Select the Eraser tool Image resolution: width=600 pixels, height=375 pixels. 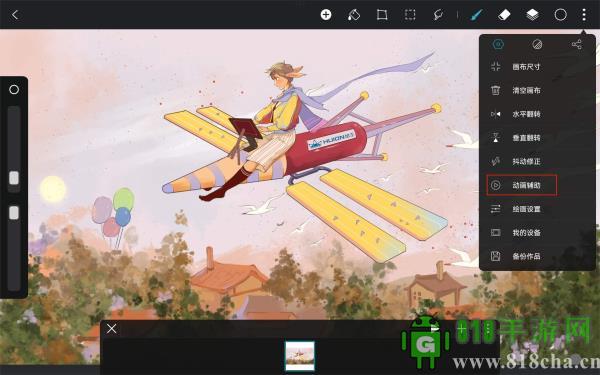coord(504,15)
